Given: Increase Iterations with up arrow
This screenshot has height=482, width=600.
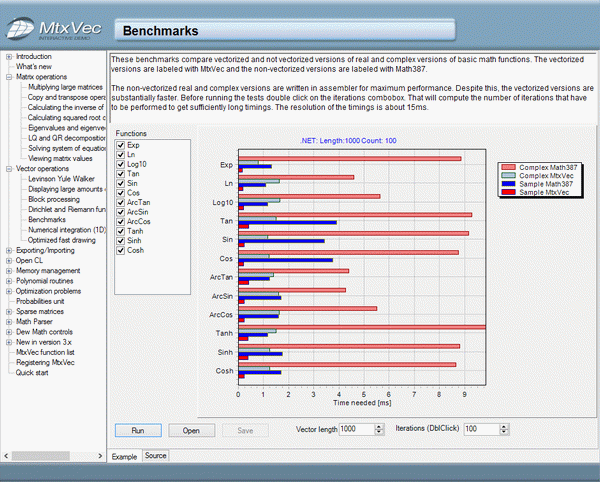Looking at the screenshot, I should coord(504,426).
